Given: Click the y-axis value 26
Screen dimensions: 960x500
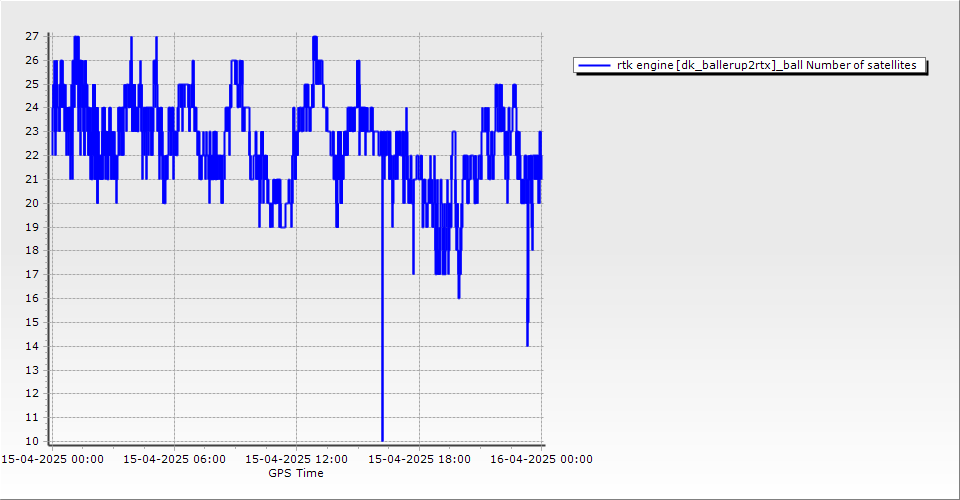Looking at the screenshot, I should [32, 60].
